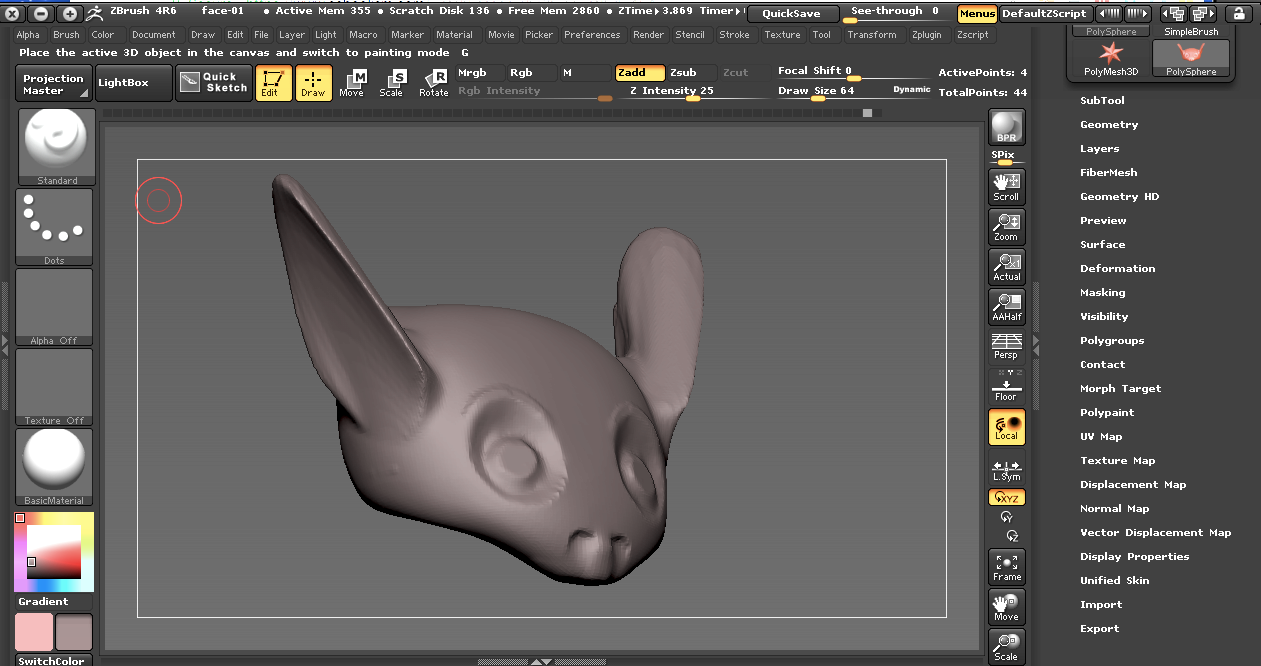Choose the Rotate transform tool
Image resolution: width=1261 pixels, height=666 pixels.
pyautogui.click(x=433, y=83)
